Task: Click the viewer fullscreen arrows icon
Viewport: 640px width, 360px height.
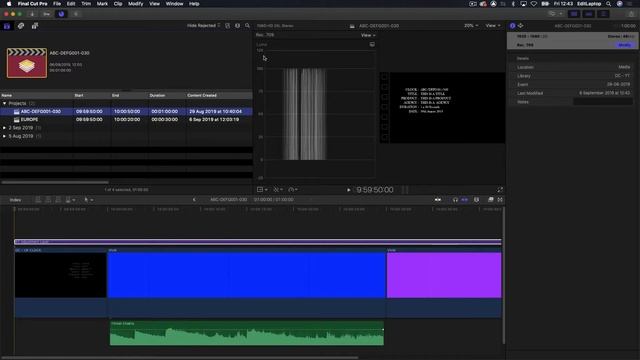Action: point(500,190)
